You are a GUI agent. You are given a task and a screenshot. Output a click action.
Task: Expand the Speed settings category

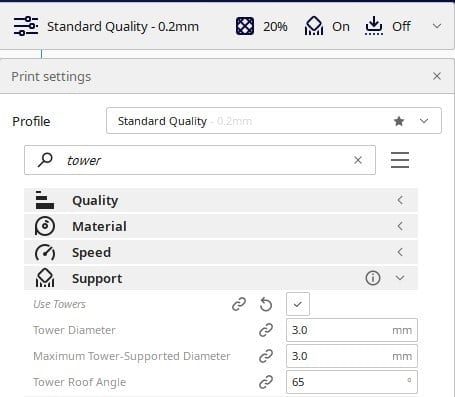221,252
